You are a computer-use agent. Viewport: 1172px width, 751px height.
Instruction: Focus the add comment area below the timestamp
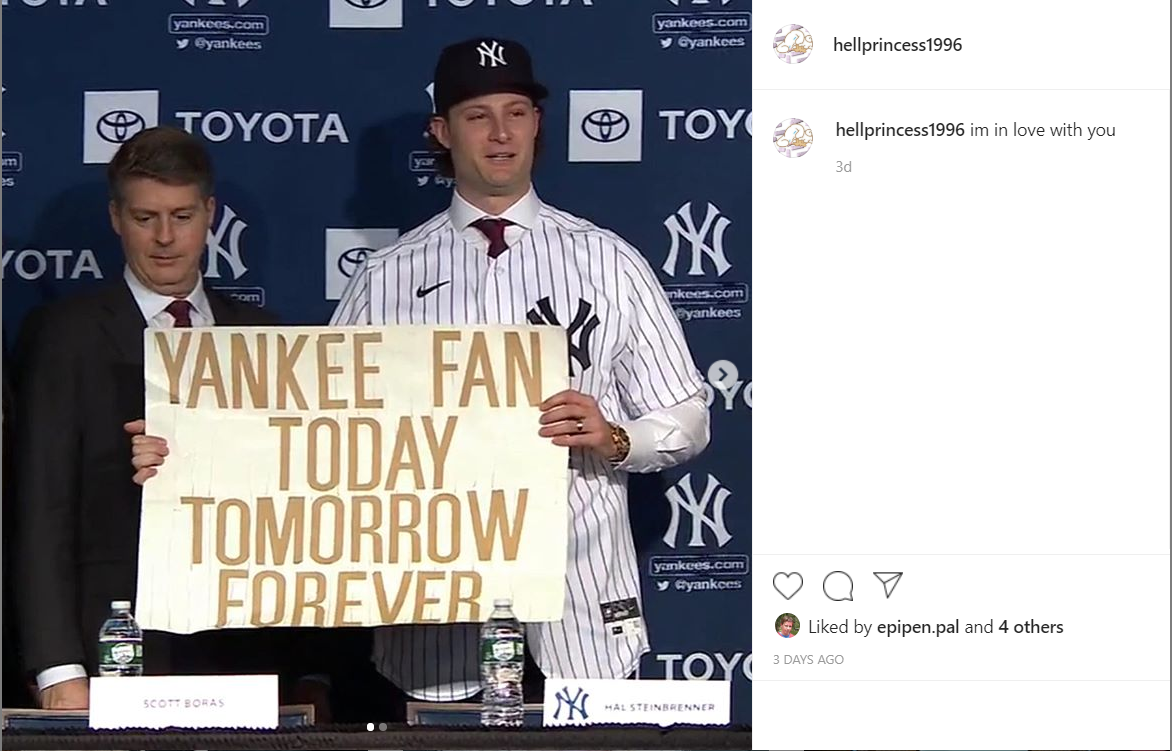tap(961, 714)
